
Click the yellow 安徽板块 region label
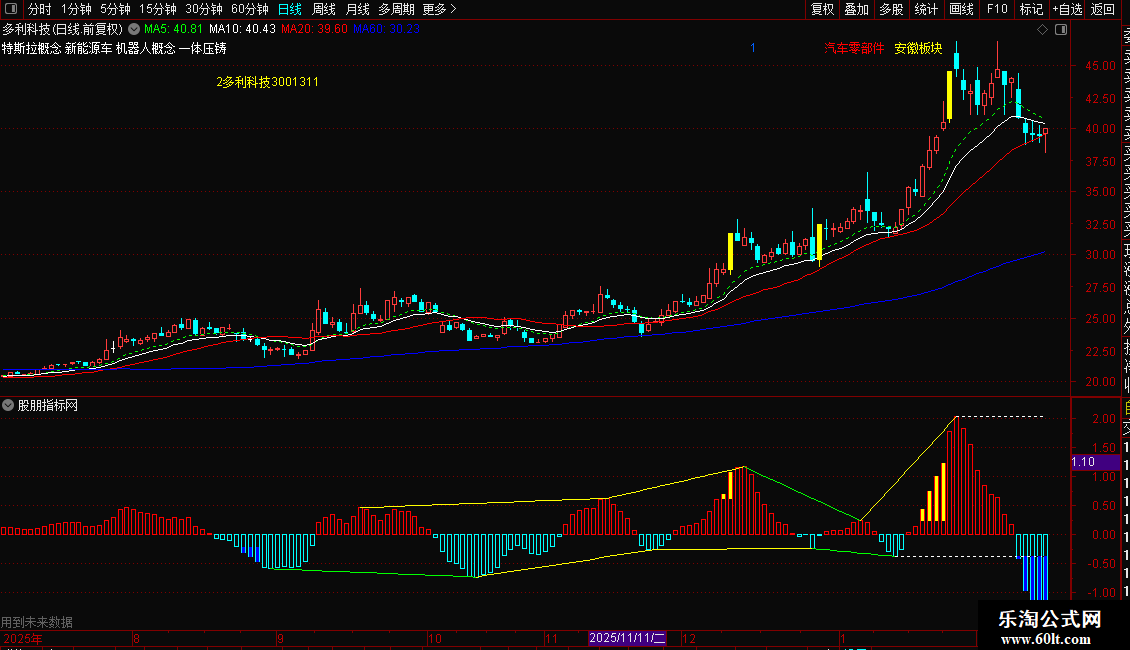coord(918,48)
